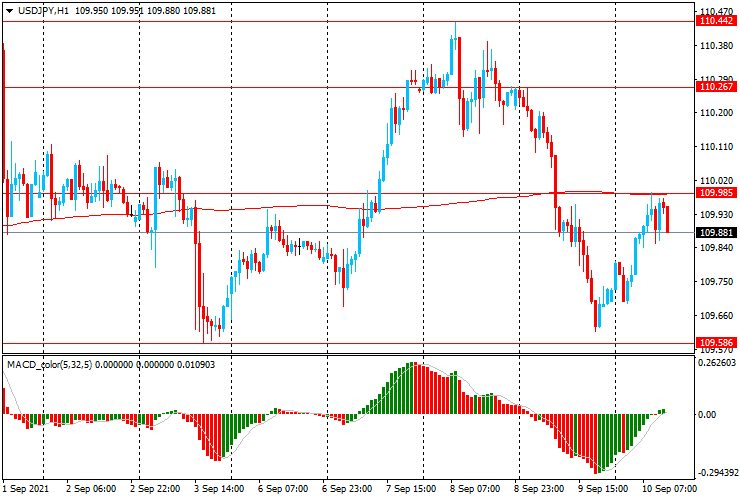Select the current price label 109.881
Viewport: 740px width, 500px height.
click(716, 233)
